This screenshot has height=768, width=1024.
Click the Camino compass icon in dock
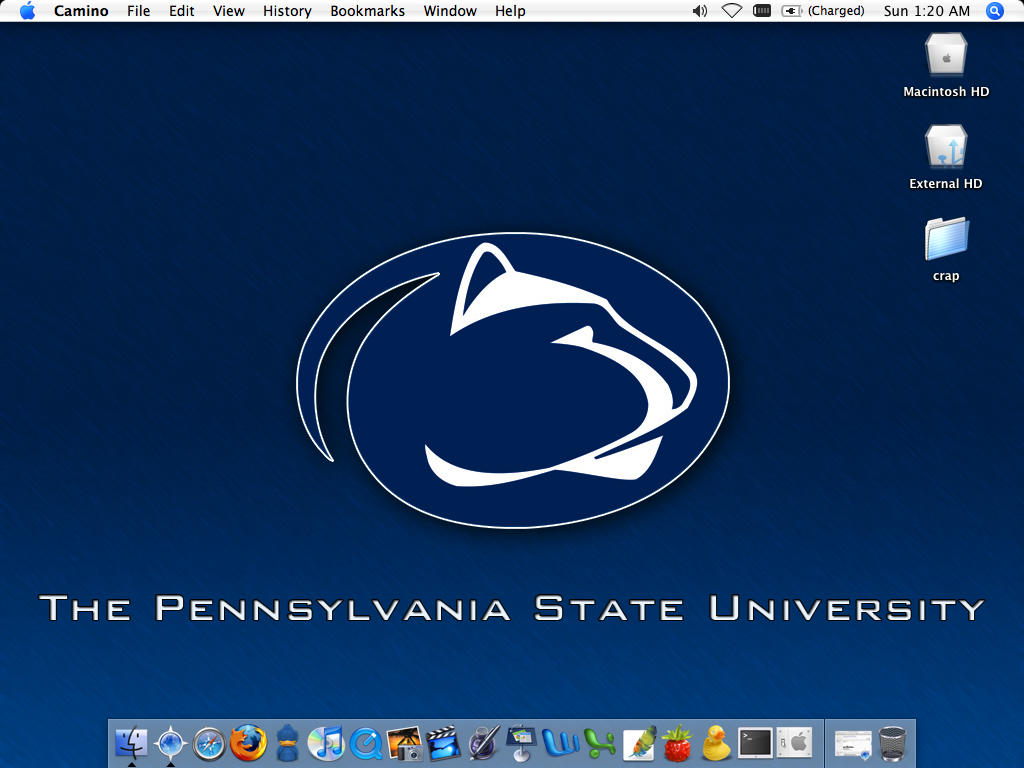[170, 743]
